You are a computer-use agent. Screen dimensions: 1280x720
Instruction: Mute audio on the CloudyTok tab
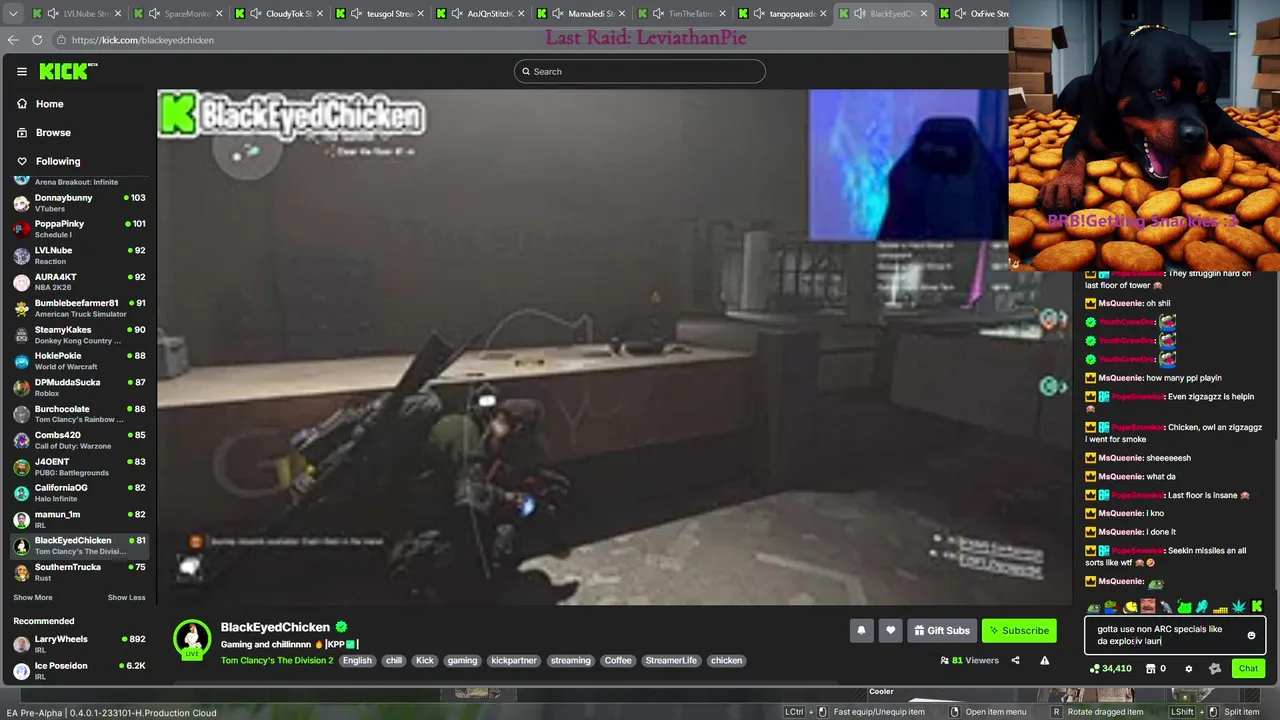click(x=256, y=14)
